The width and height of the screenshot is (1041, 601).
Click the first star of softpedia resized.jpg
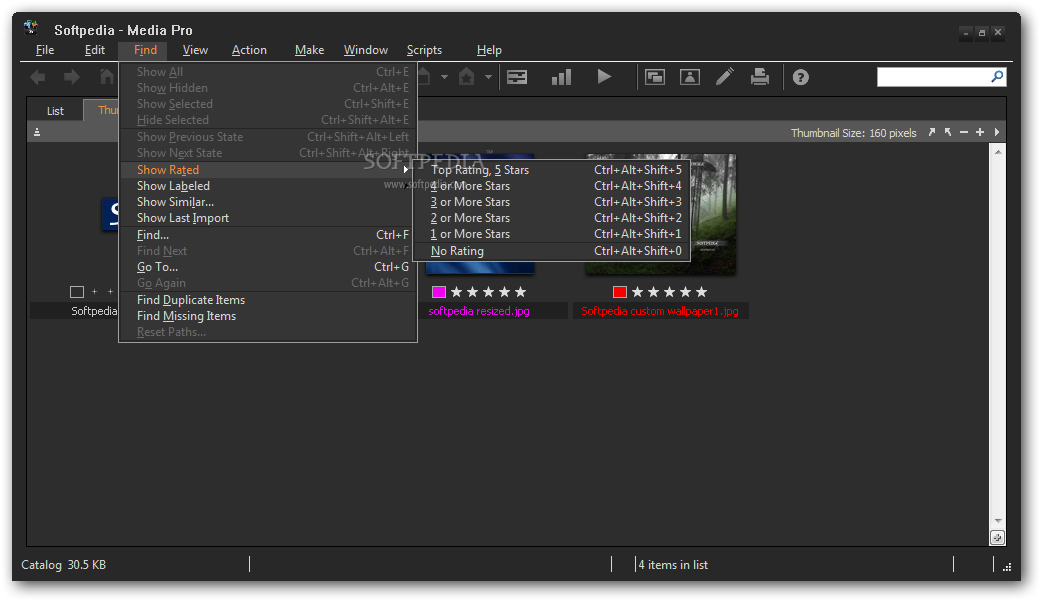point(456,292)
